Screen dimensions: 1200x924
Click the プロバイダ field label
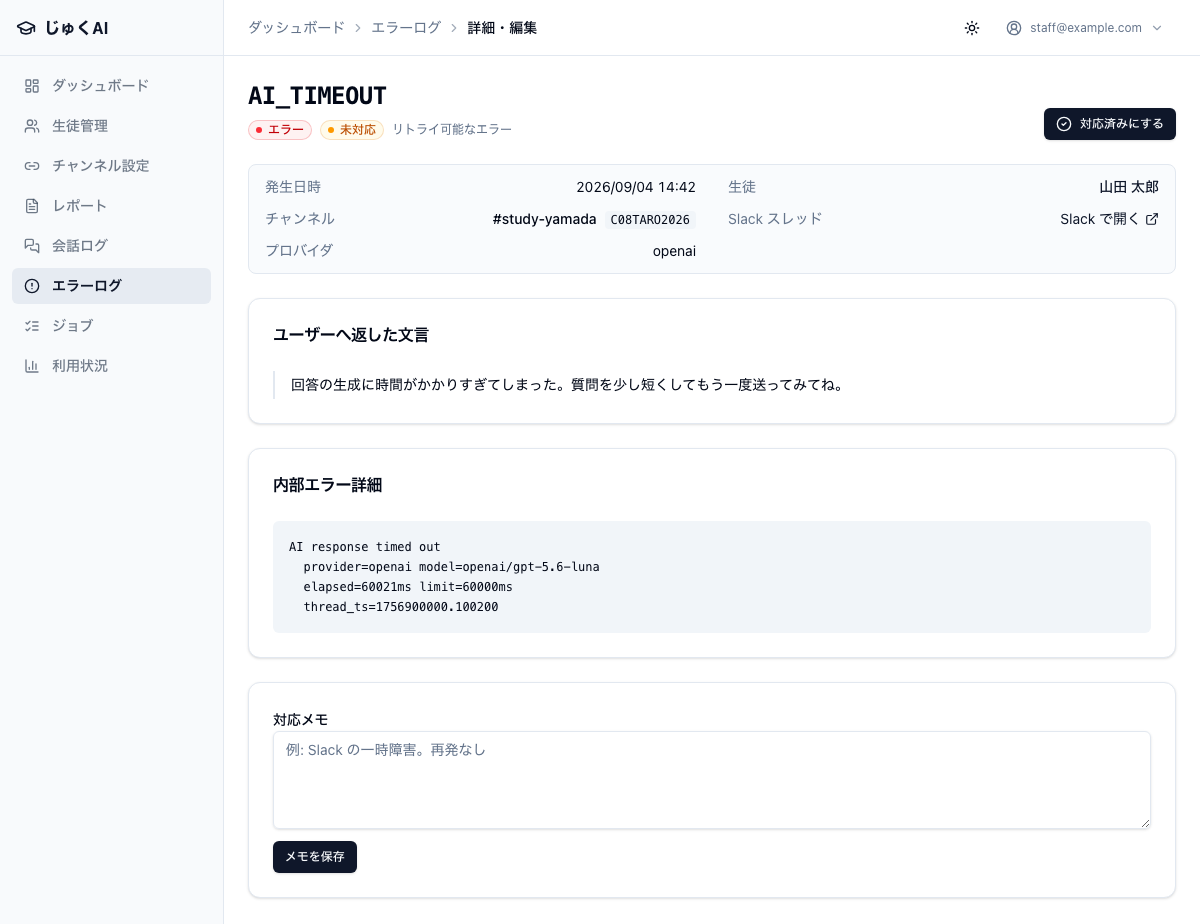tap(299, 251)
